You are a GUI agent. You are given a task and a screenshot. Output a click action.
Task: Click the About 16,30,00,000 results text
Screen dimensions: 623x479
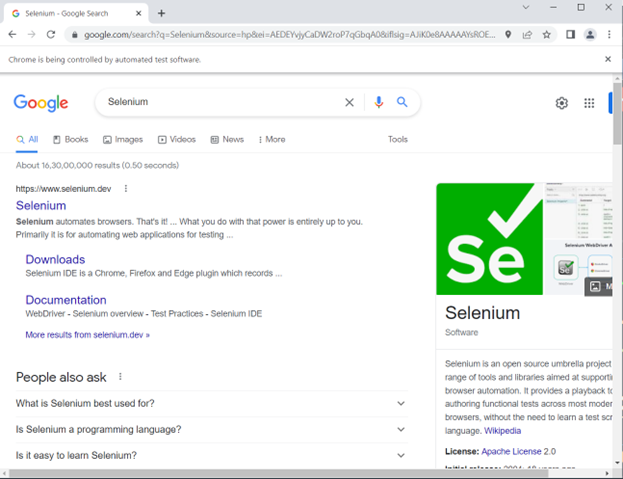point(97,165)
